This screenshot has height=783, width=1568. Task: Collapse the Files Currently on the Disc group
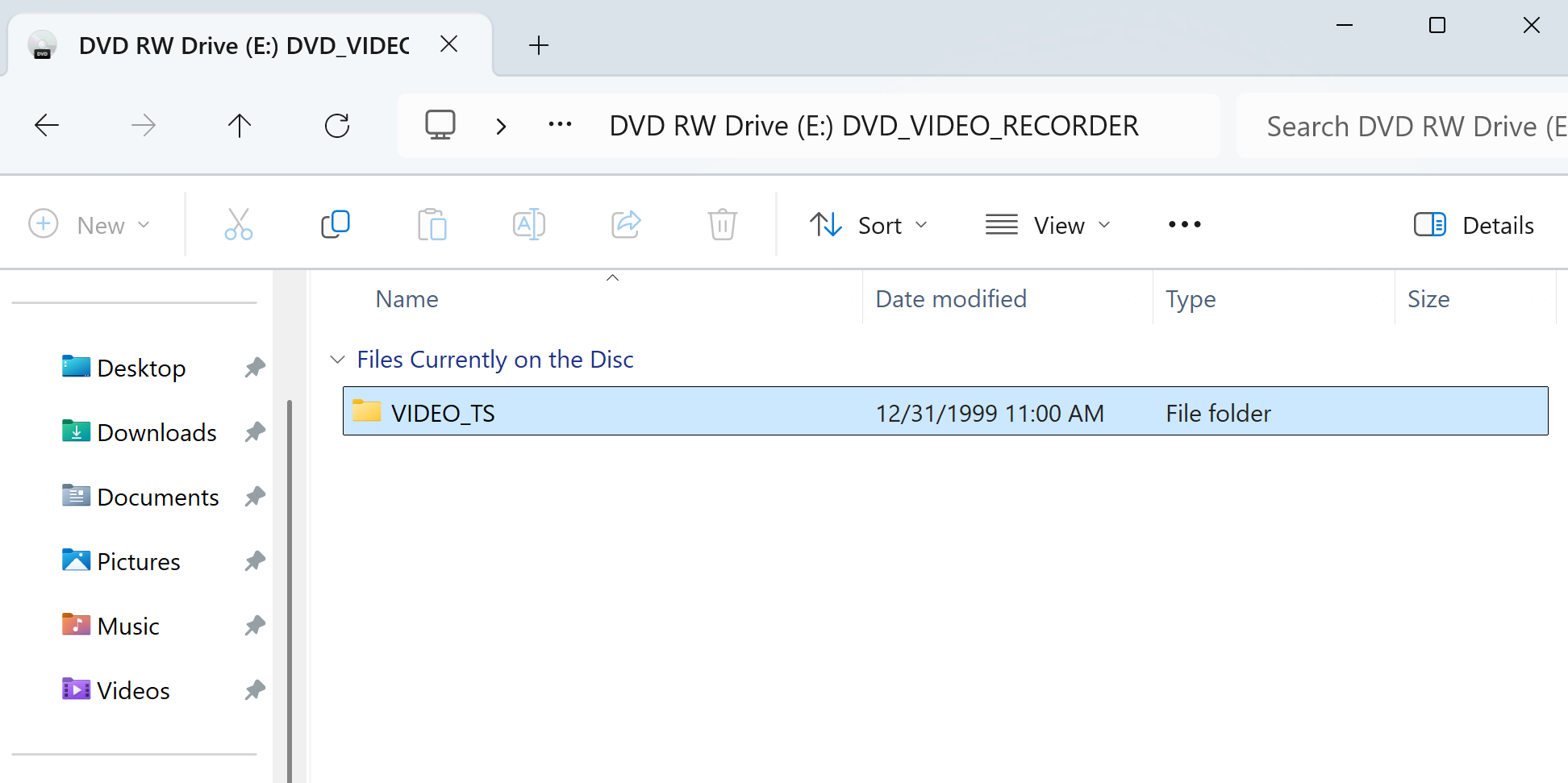[x=338, y=360]
